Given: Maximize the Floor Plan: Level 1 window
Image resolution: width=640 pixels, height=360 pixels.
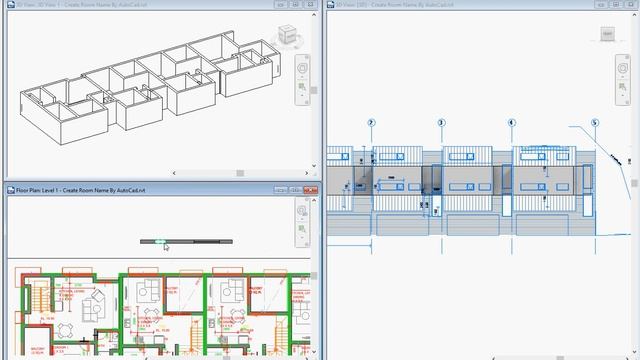Looking at the screenshot, I should tap(296, 190).
